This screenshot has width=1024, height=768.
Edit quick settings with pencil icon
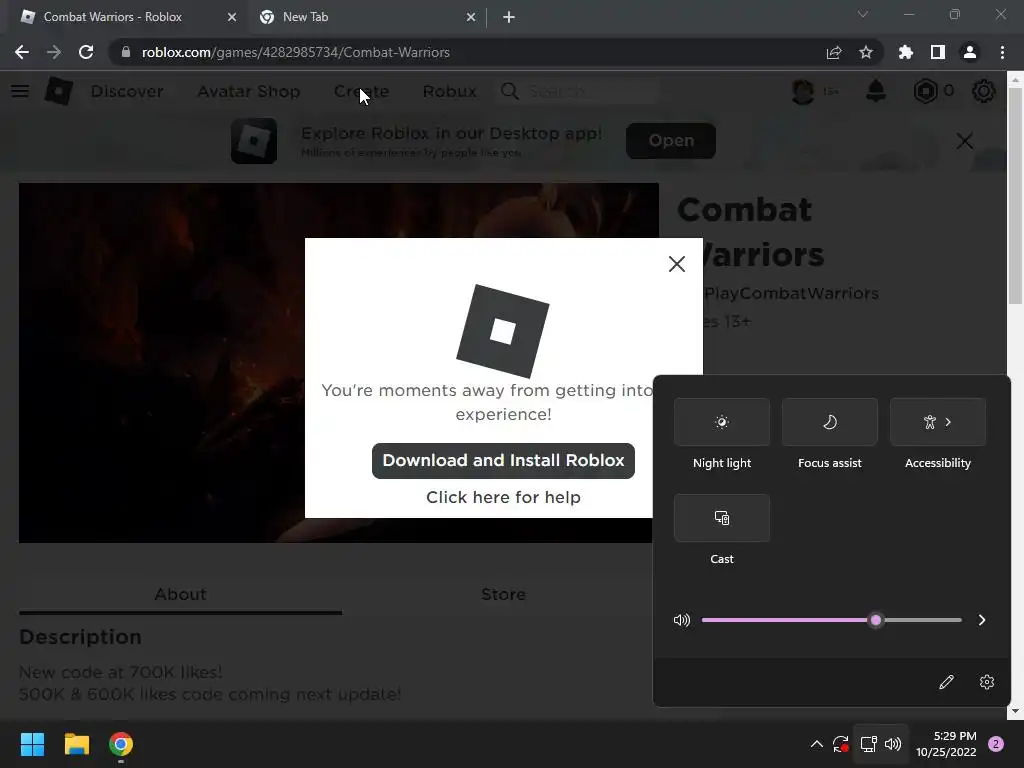click(x=946, y=682)
